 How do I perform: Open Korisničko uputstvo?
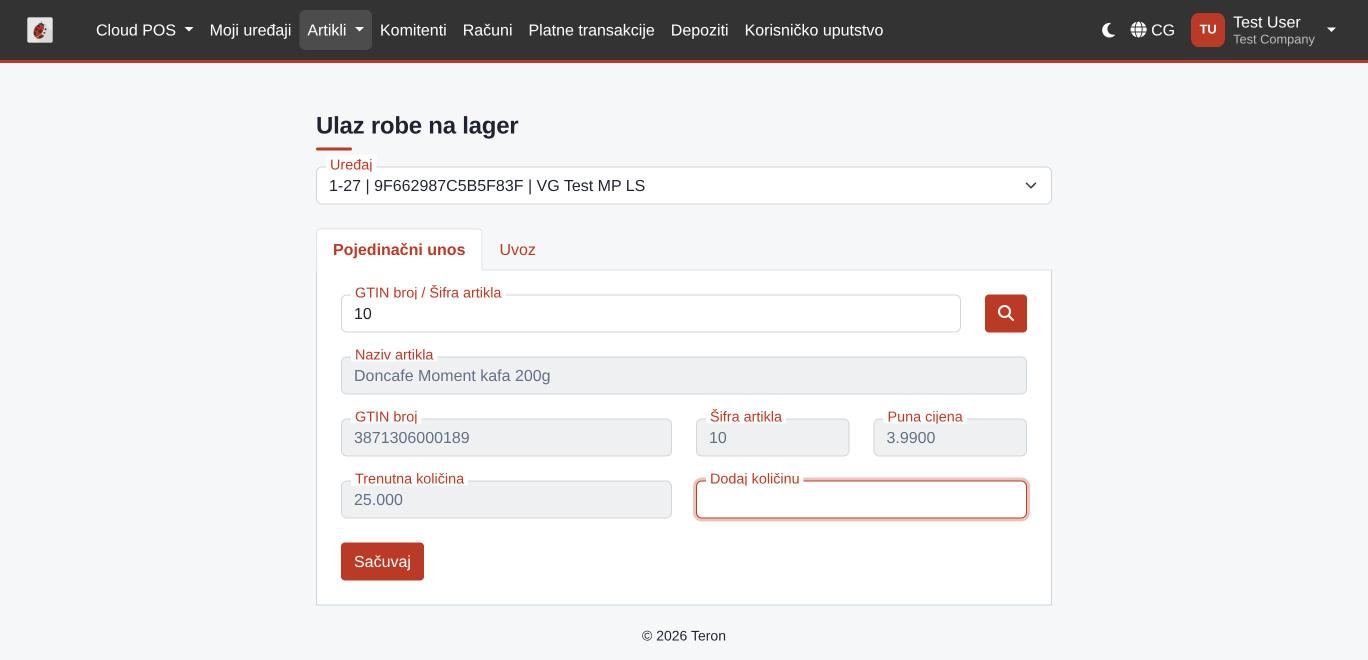coord(813,30)
